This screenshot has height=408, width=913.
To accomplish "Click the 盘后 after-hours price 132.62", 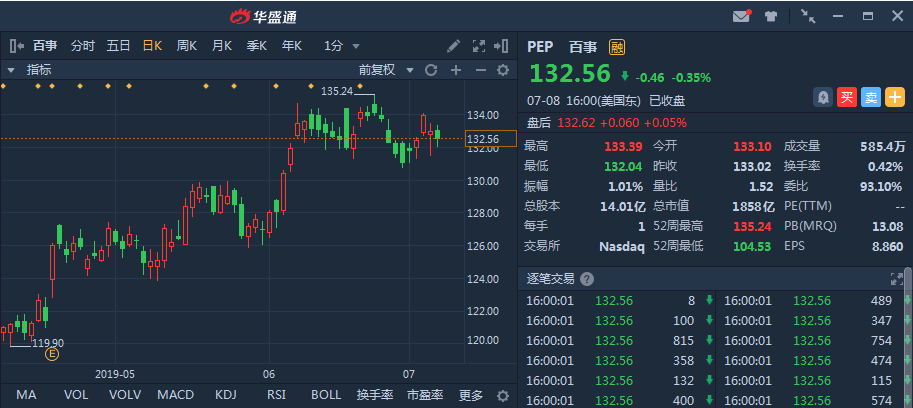I will pyautogui.click(x=576, y=123).
